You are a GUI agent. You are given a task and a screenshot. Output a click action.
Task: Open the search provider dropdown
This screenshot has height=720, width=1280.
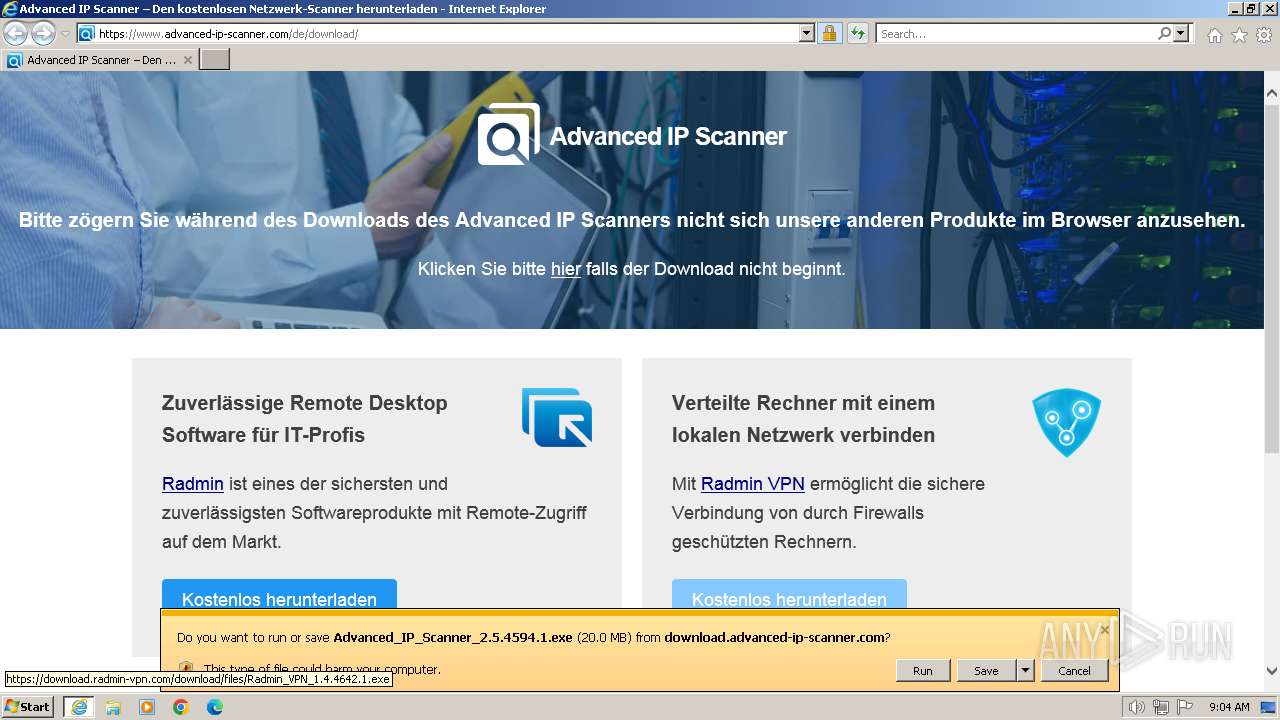1182,34
